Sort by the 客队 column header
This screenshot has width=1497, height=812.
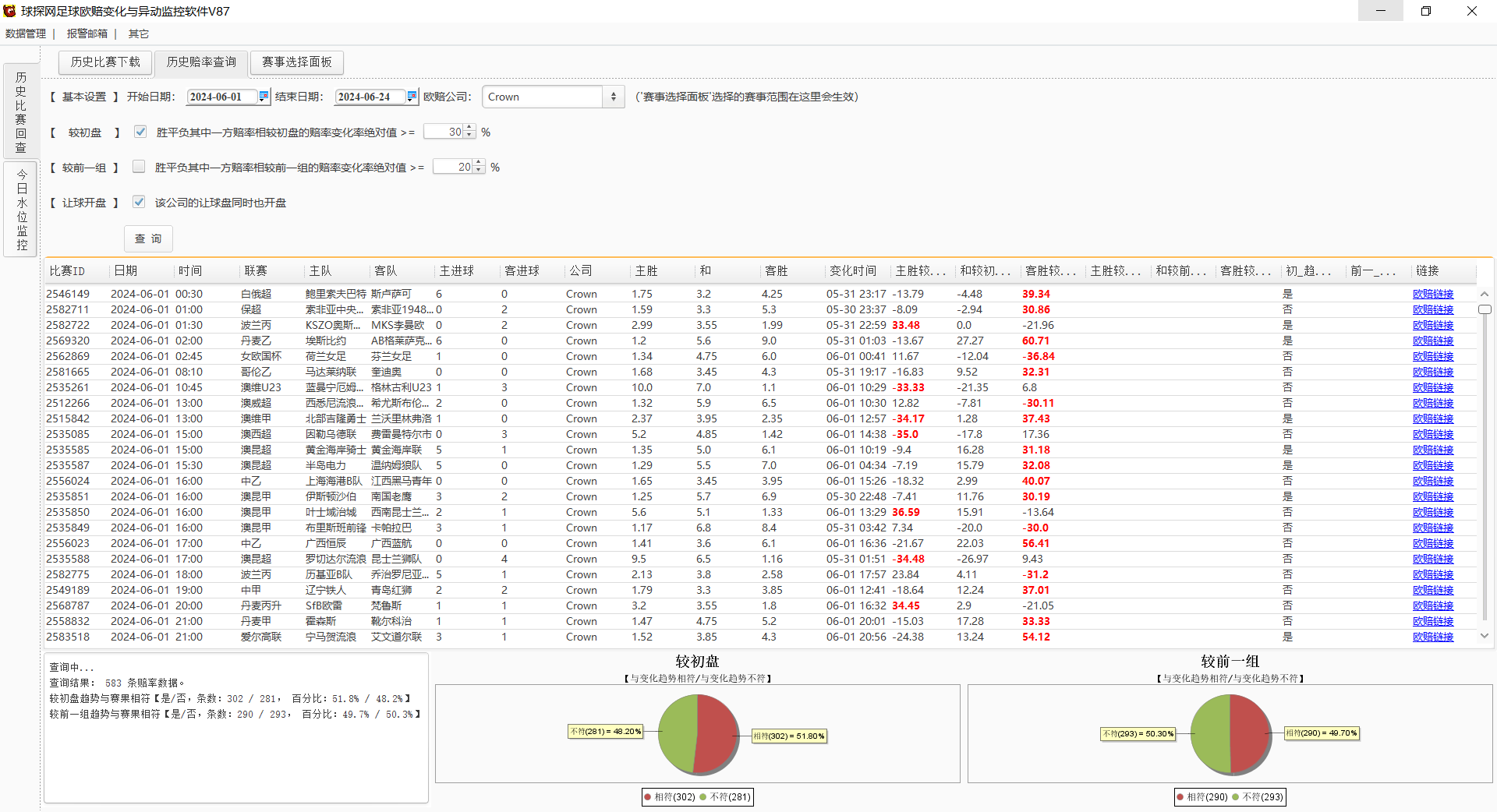[x=402, y=270]
